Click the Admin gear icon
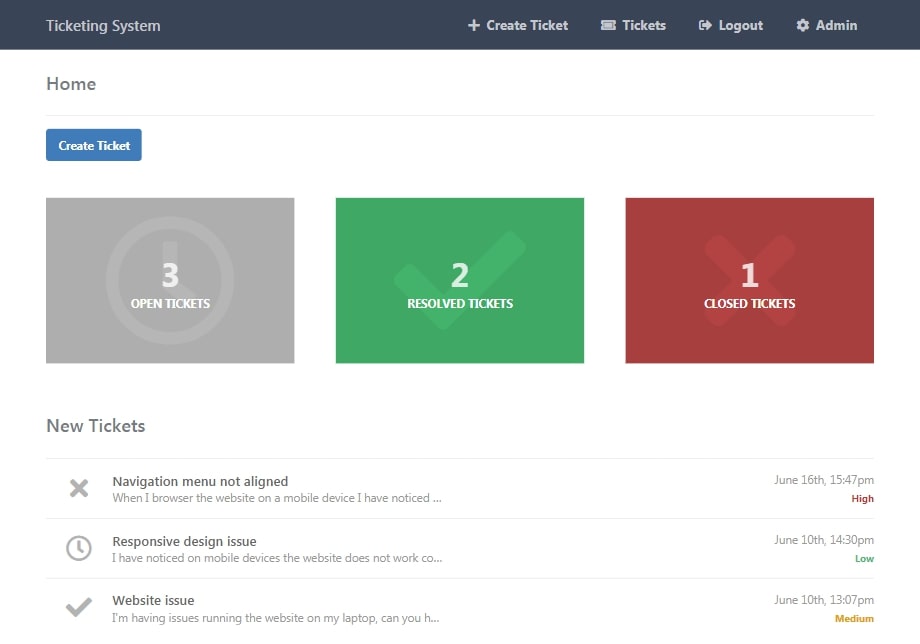Screen dimensions: 920x644 [x=802, y=25]
